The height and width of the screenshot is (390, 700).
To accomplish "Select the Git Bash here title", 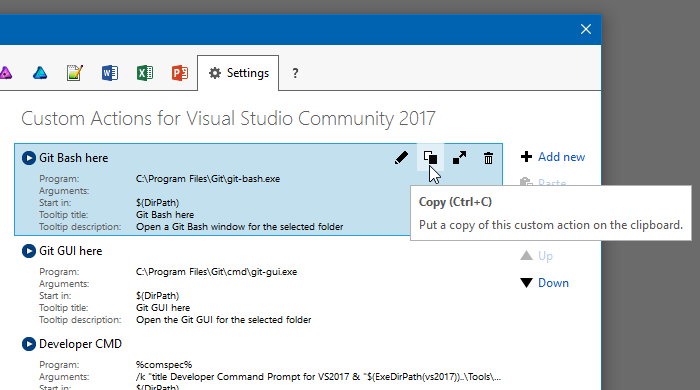I will pos(74,158).
